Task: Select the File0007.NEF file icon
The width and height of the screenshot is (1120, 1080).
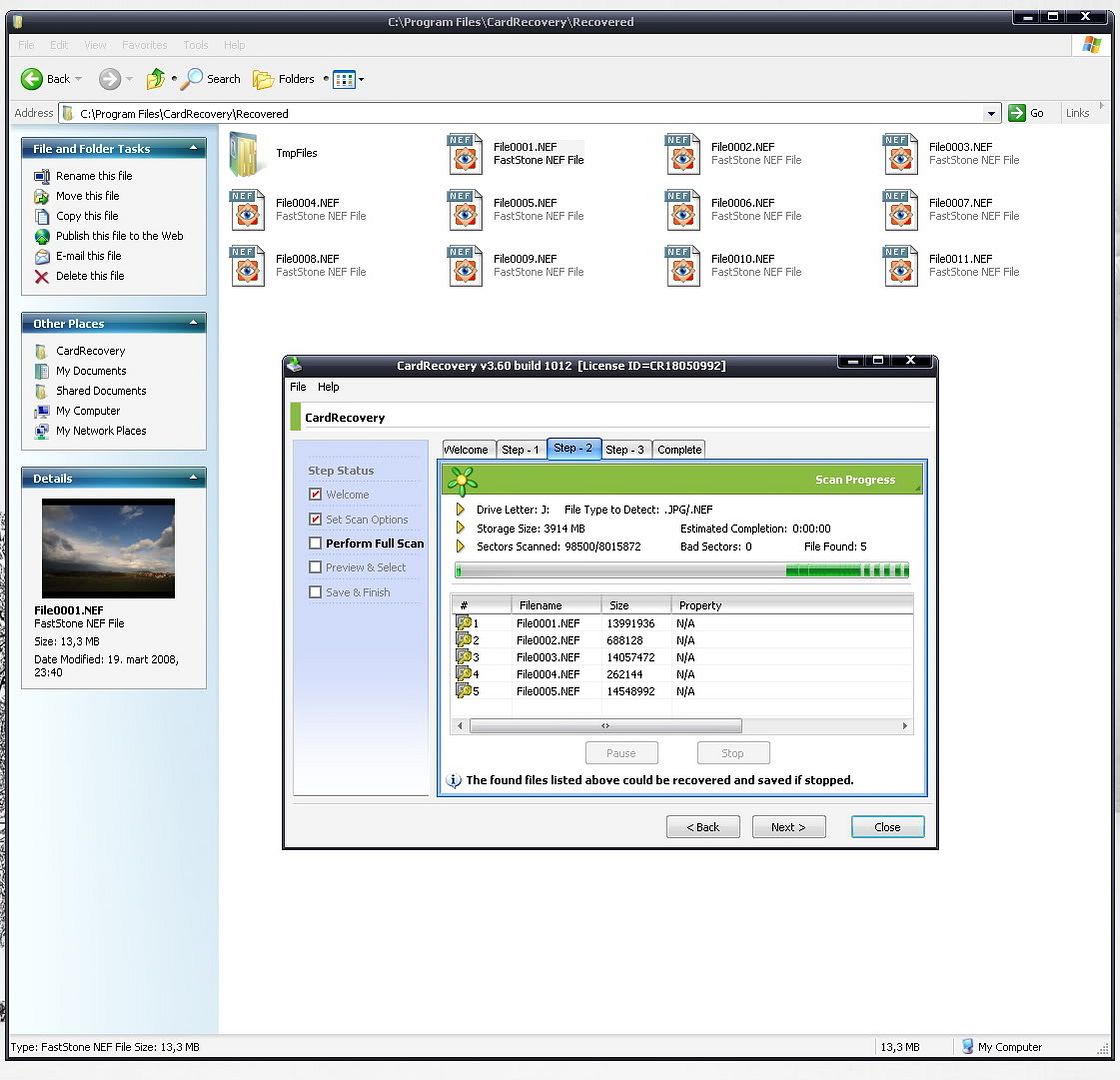Action: pos(901,210)
